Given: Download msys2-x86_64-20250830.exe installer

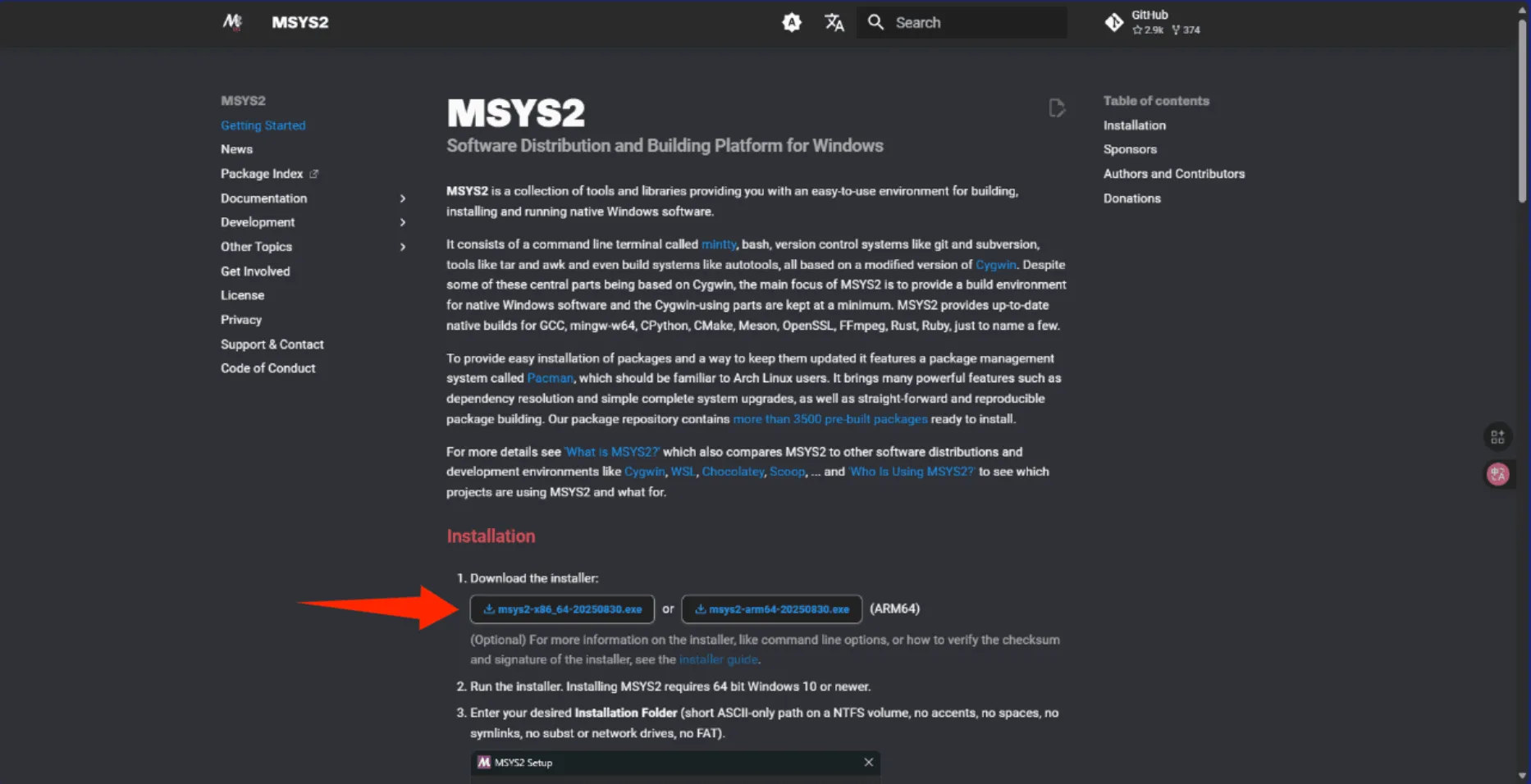Looking at the screenshot, I should point(562,609).
